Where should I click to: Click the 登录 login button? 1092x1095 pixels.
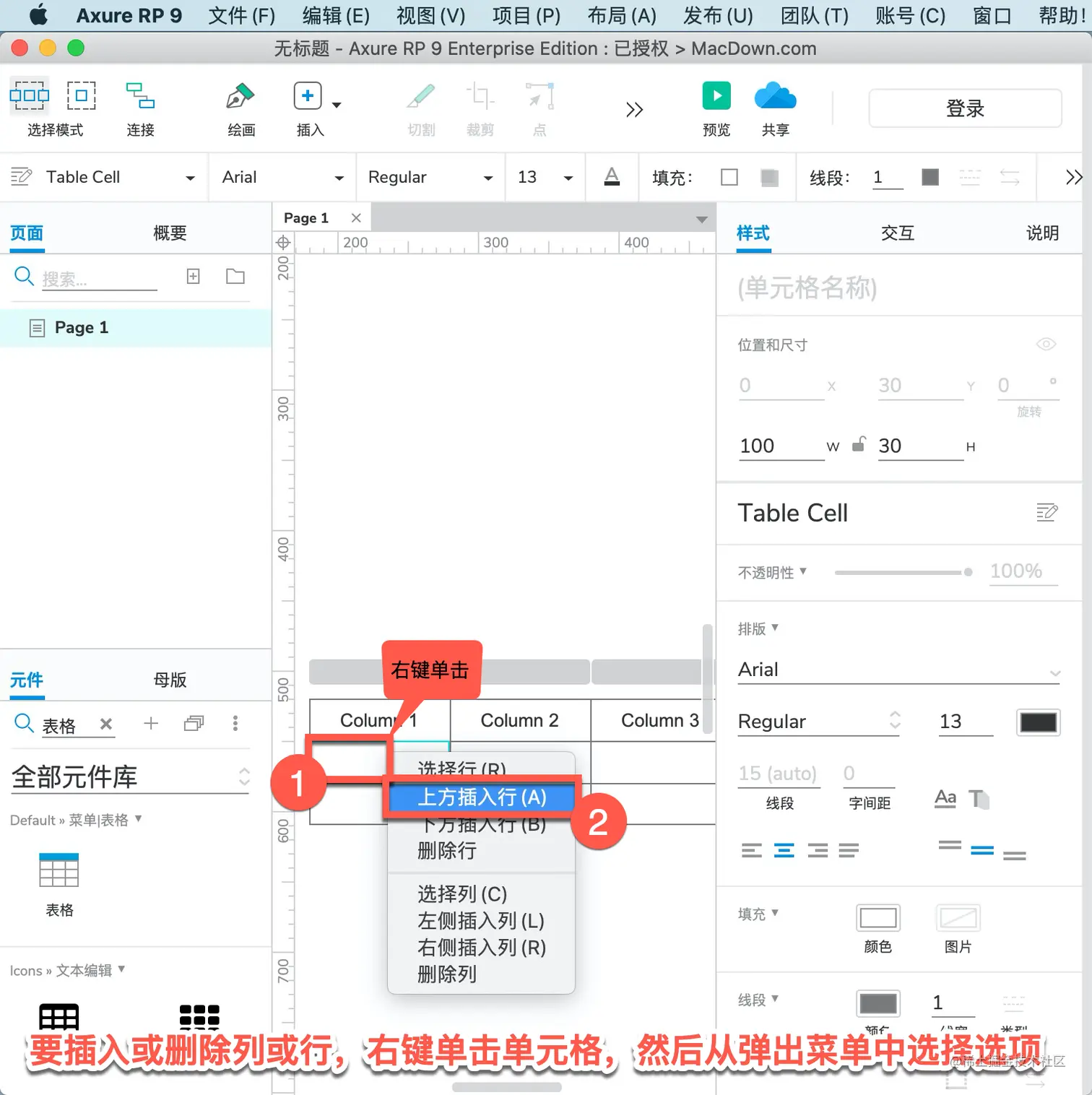click(x=965, y=108)
